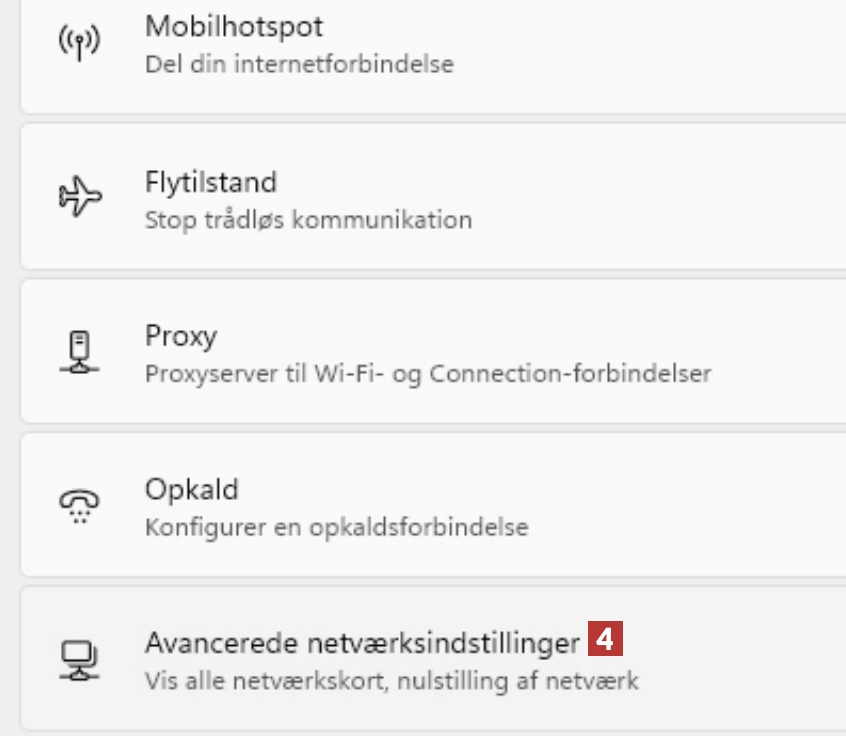This screenshot has height=736, width=846.
Task: Click the red number 4 badge
Action: coord(607,638)
